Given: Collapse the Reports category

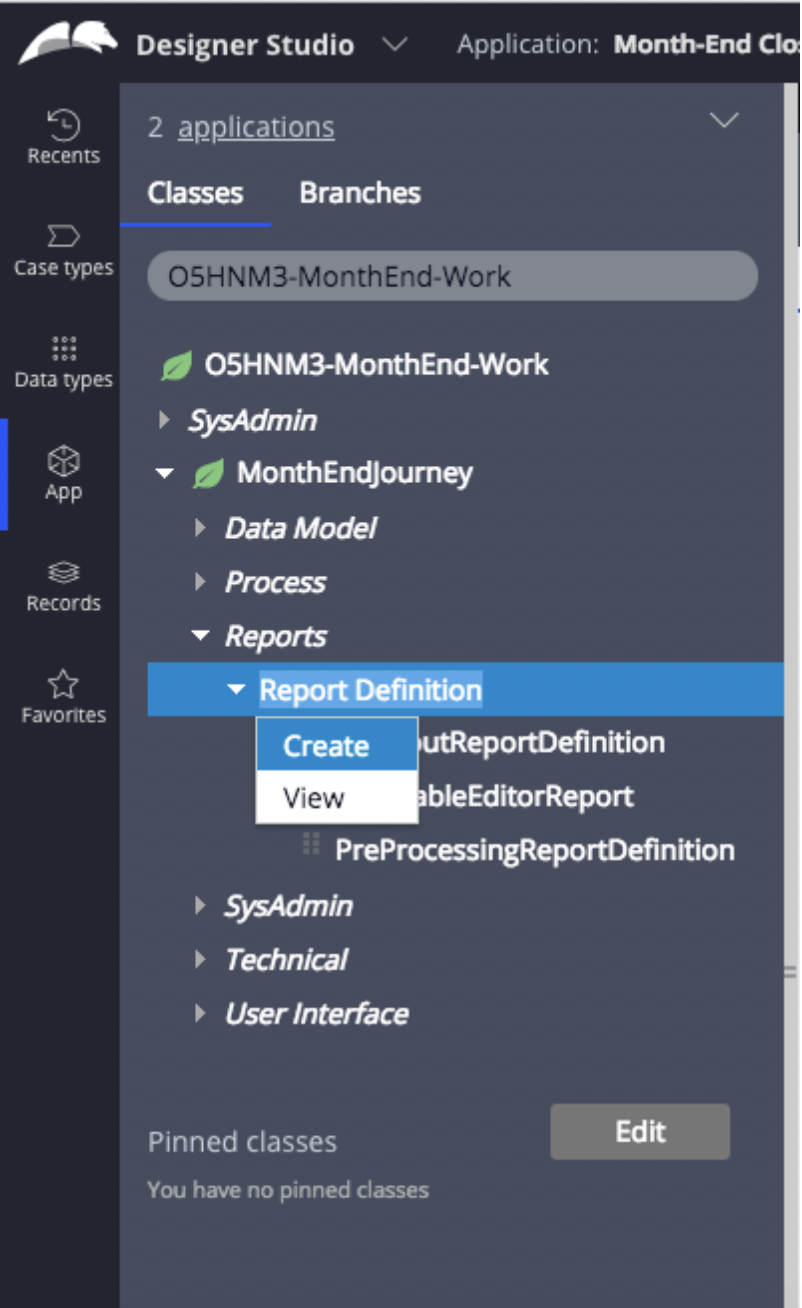Looking at the screenshot, I should [201, 636].
